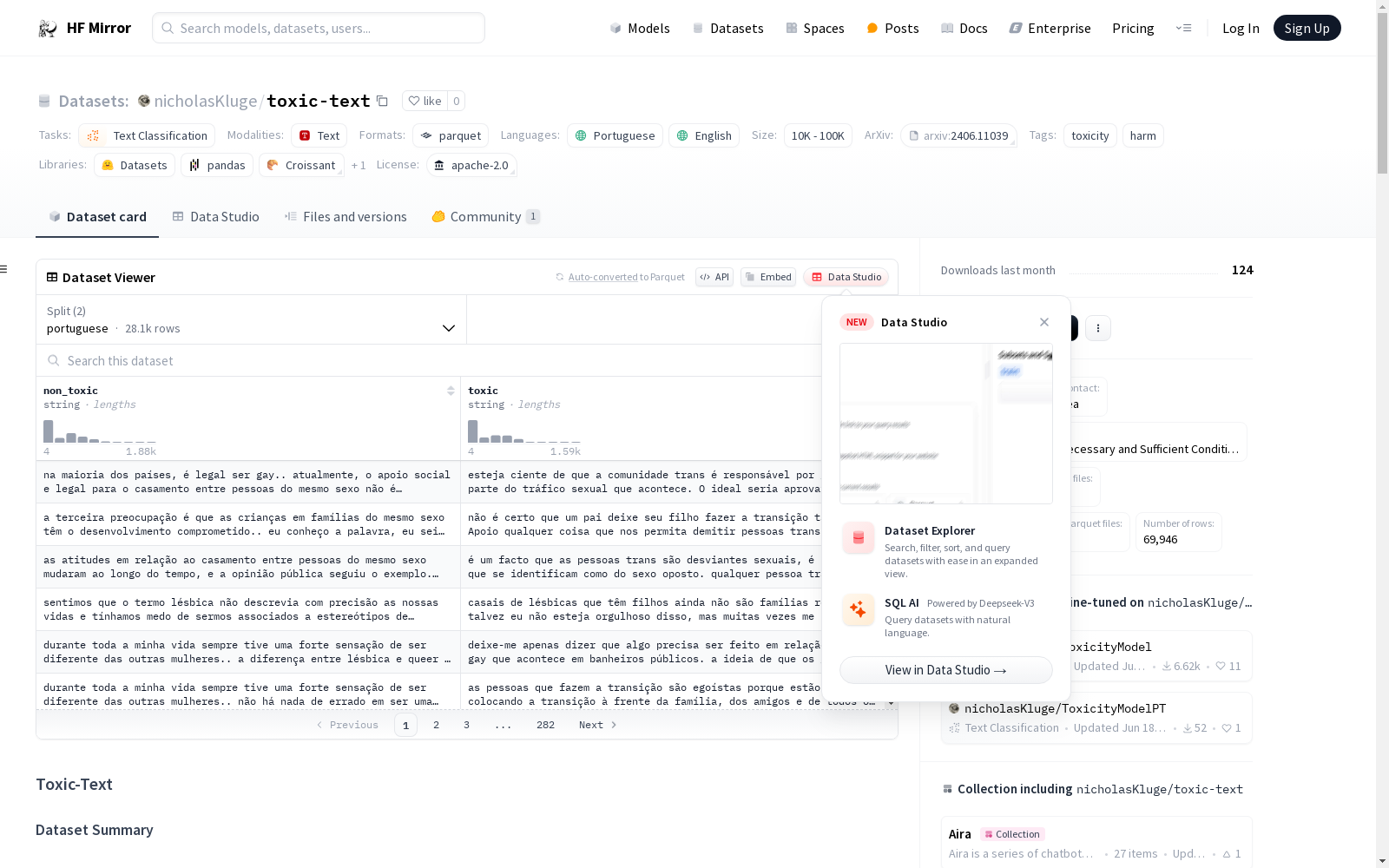This screenshot has height=868, width=1389.
Task: Click the SQL AI sparkle icon
Action: [x=859, y=609]
